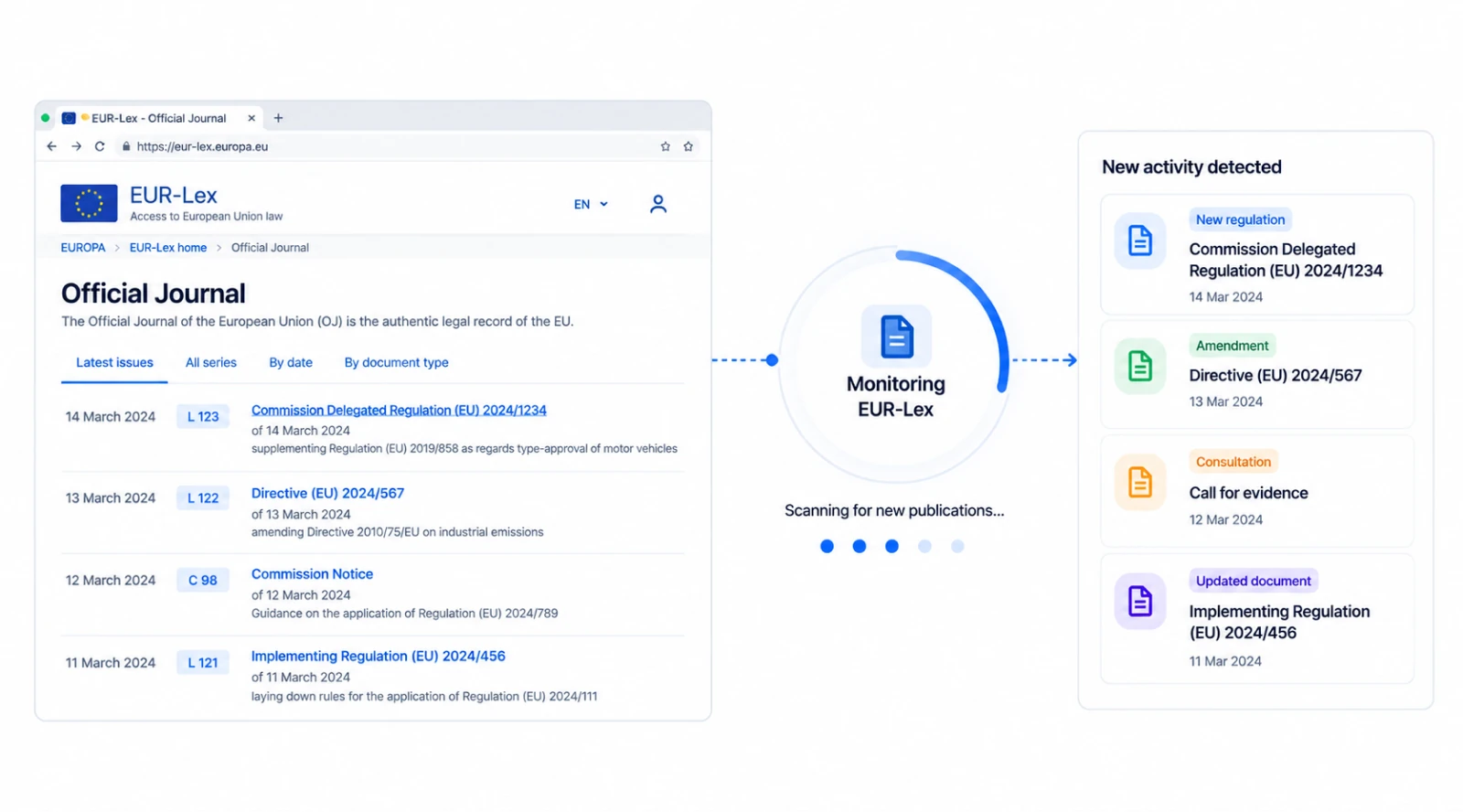Click the 14 Mar 2024 date in activity card

[x=1225, y=297]
